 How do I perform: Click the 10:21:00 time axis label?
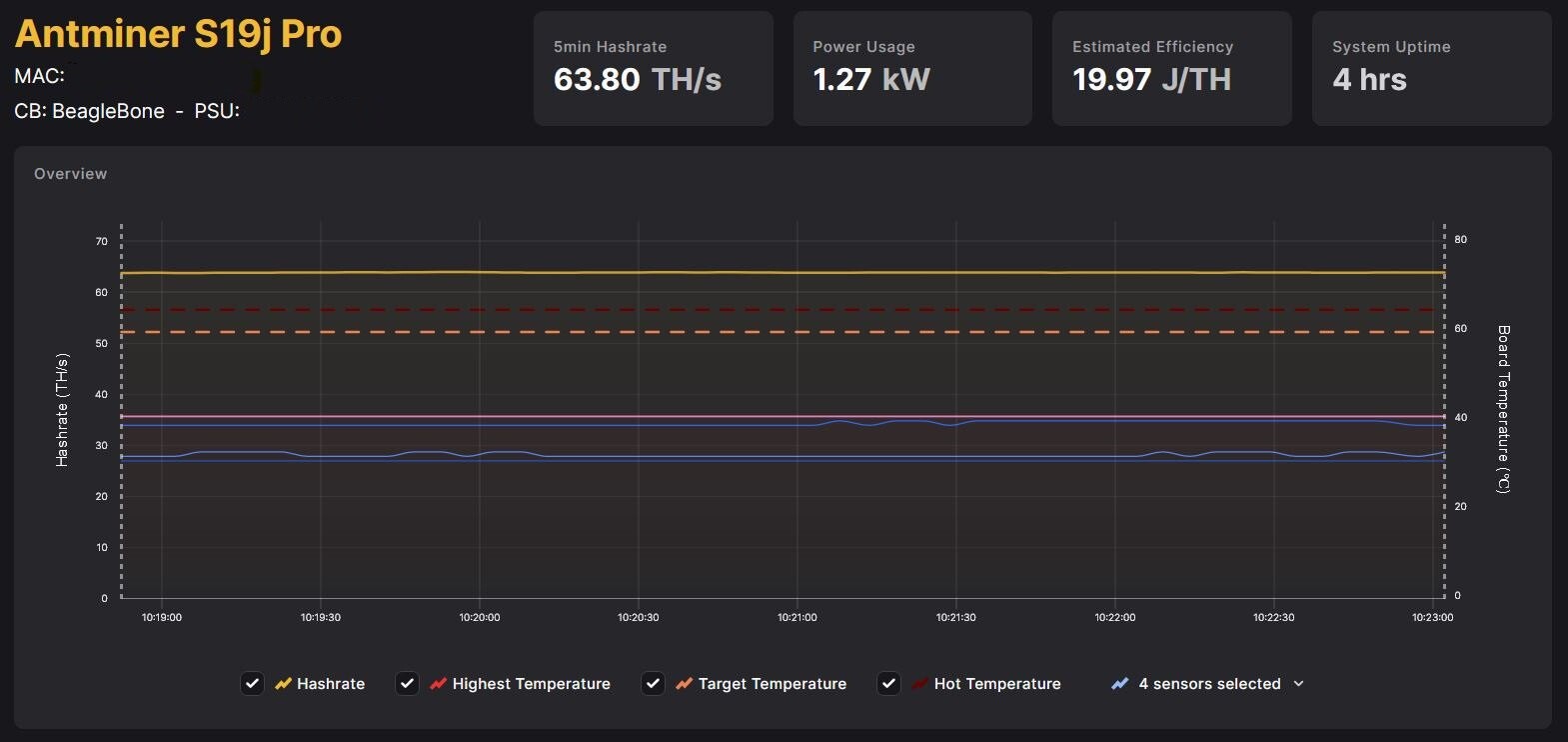click(x=797, y=617)
